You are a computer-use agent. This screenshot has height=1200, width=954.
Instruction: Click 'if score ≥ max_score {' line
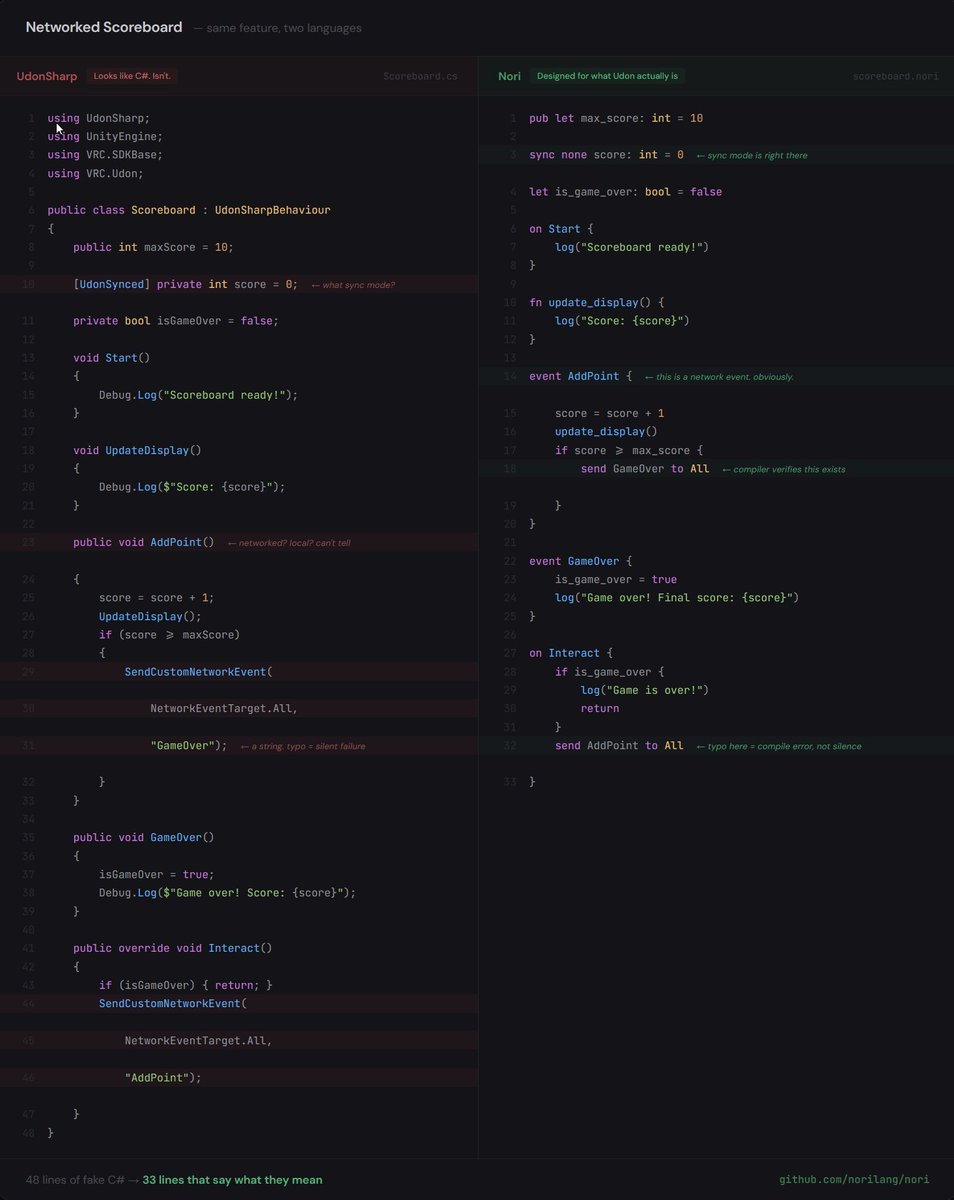click(x=629, y=450)
